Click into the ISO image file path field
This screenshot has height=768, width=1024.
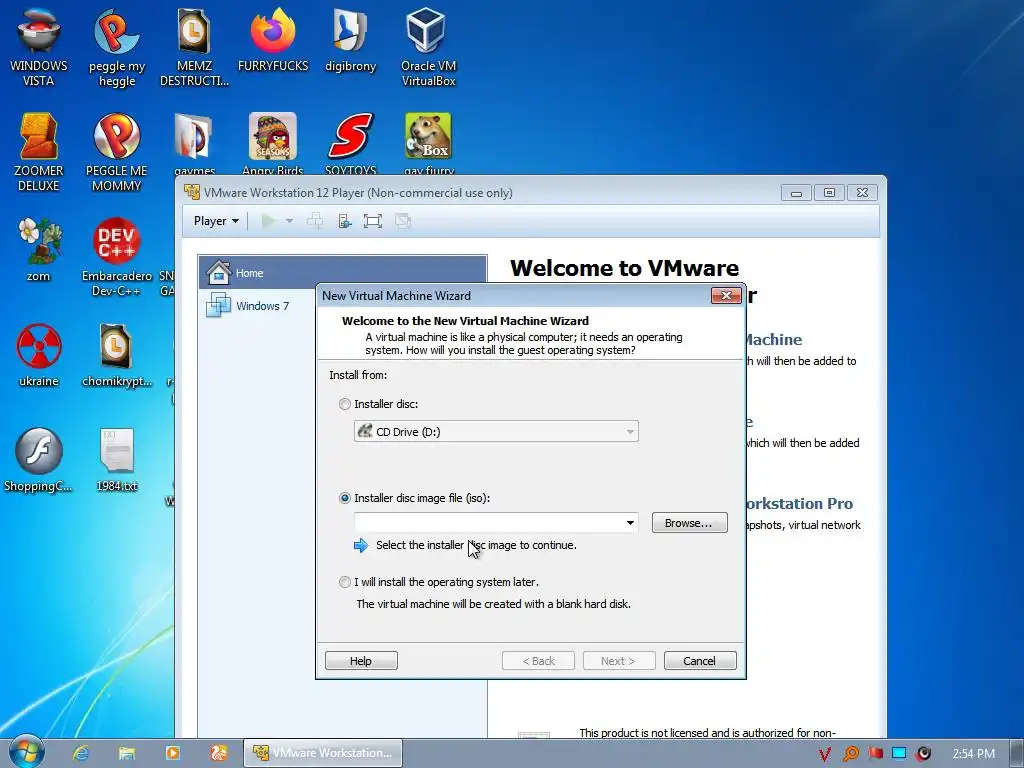point(488,522)
